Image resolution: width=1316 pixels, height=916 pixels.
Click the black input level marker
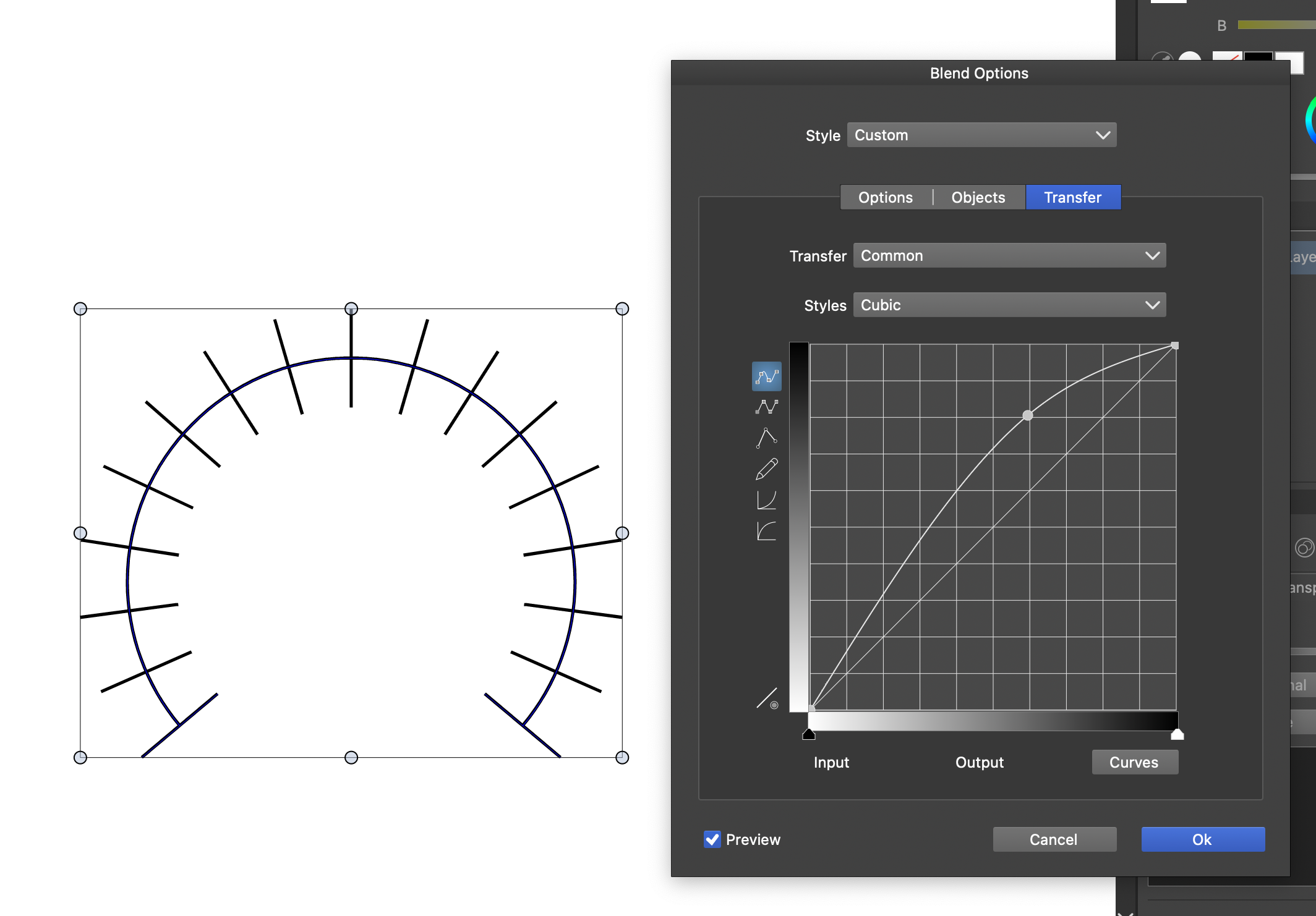808,734
